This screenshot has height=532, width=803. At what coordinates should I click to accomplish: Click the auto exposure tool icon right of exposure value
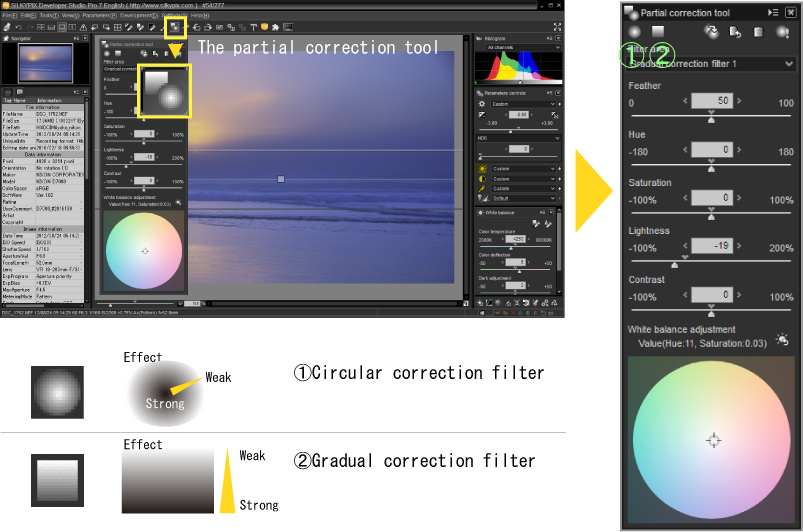click(x=555, y=115)
